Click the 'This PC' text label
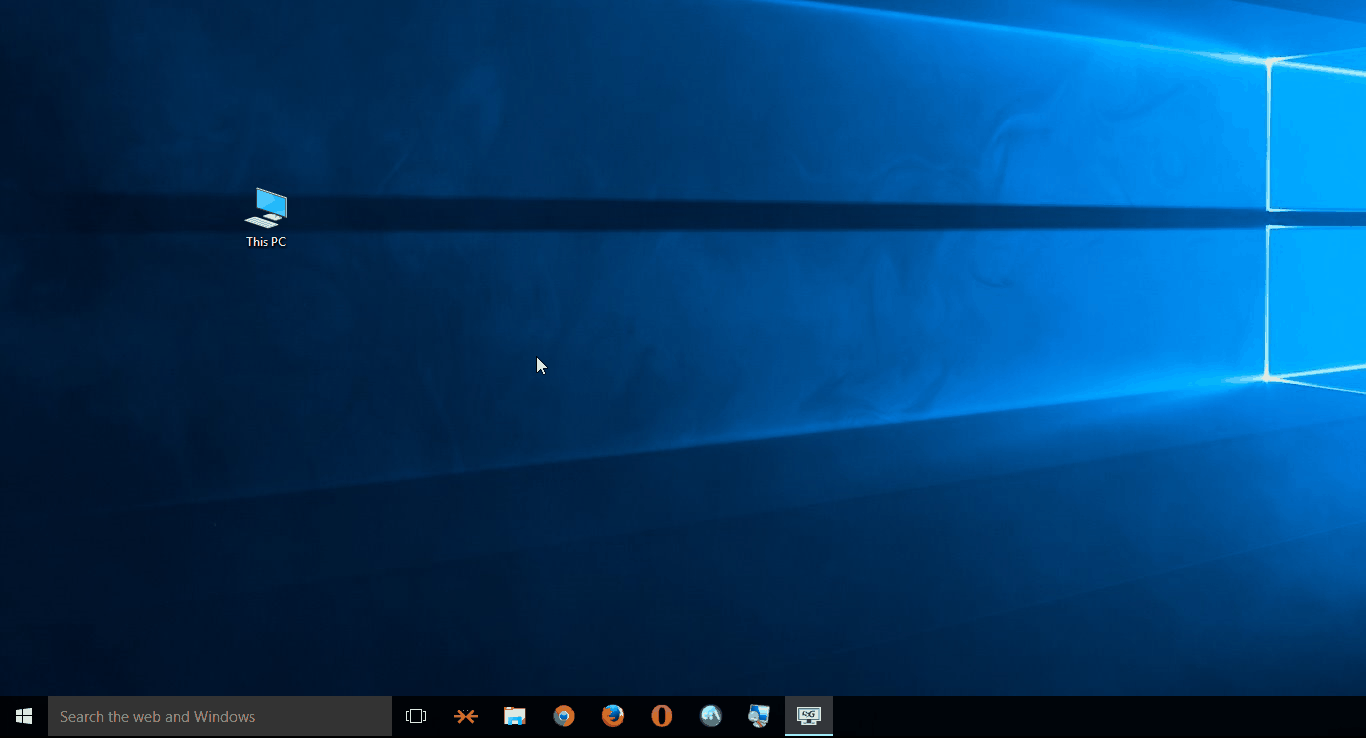Screen dimensions: 1366x738 [x=266, y=242]
